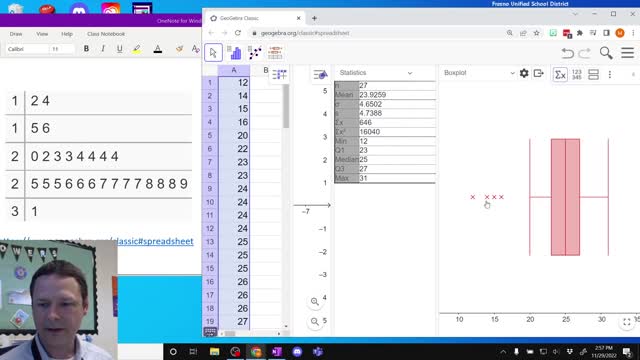Image resolution: width=640 pixels, height=360 pixels.
Task: Click the leftmost outlier x mark
Action: click(473, 197)
